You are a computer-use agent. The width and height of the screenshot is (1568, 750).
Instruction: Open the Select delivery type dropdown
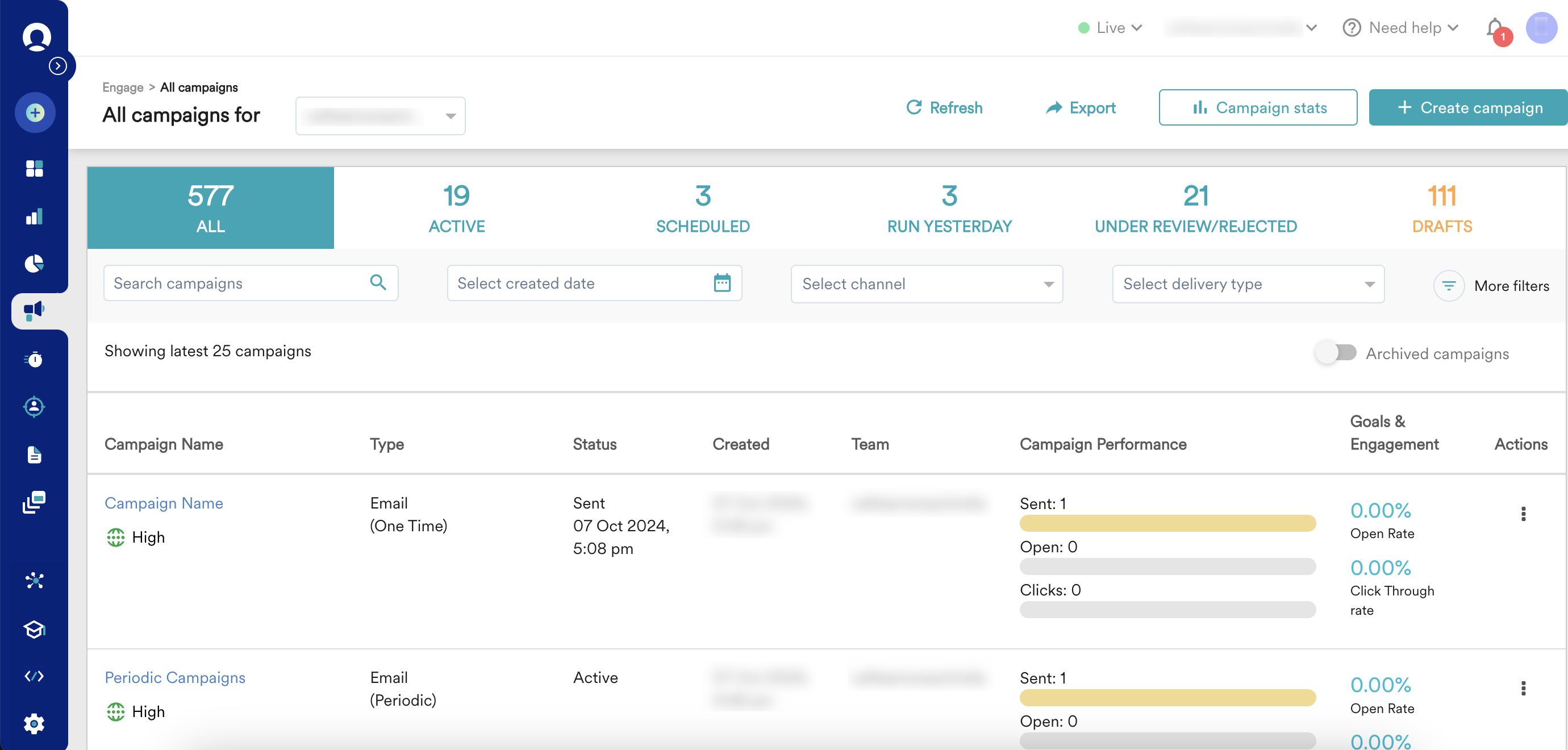coord(1248,284)
